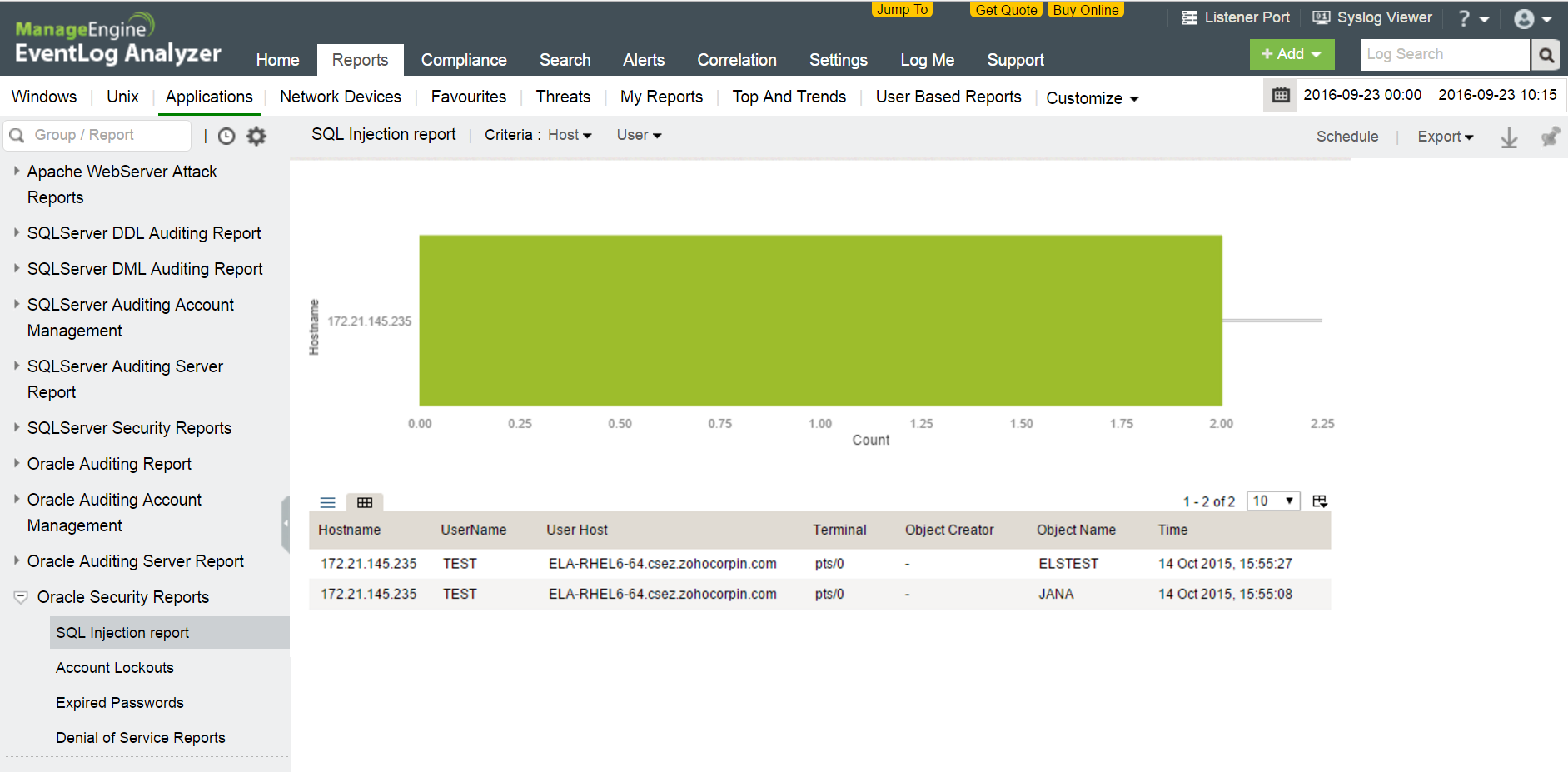Expand the Oracle Auditing Report group
The image size is (1568, 772).
tap(109, 464)
